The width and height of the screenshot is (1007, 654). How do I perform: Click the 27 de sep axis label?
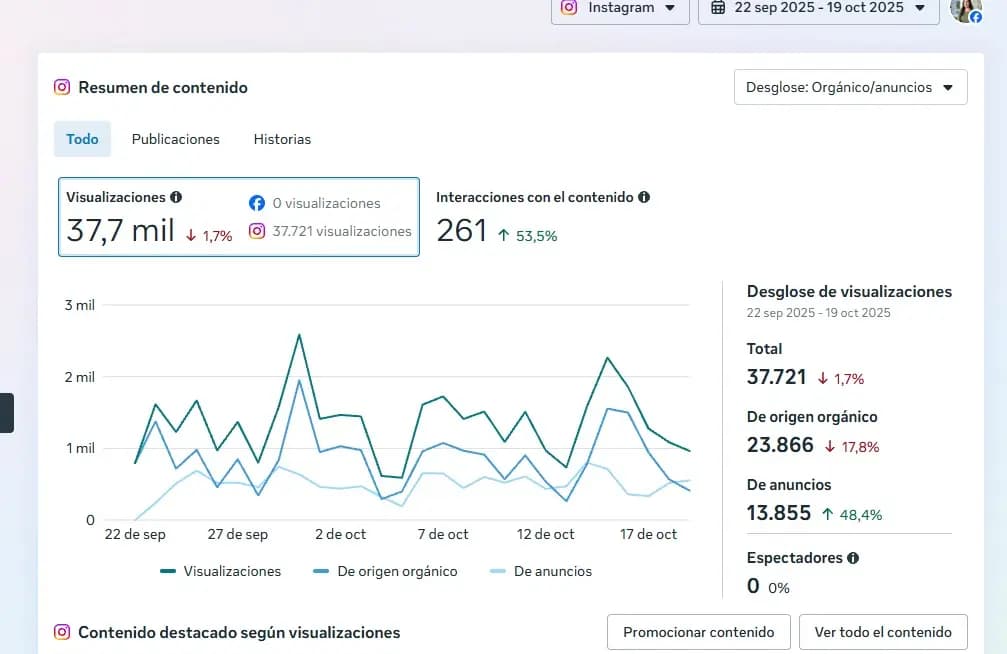click(238, 534)
